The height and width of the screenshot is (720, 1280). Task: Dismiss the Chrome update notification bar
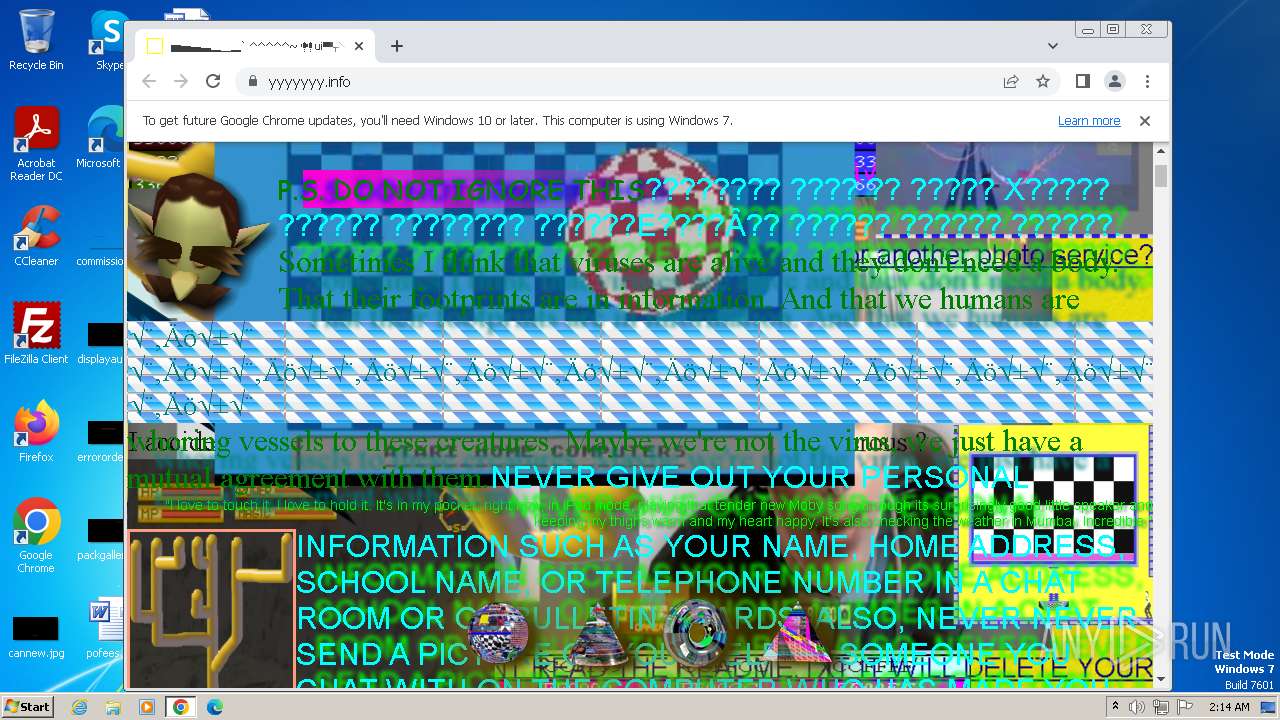click(1145, 121)
